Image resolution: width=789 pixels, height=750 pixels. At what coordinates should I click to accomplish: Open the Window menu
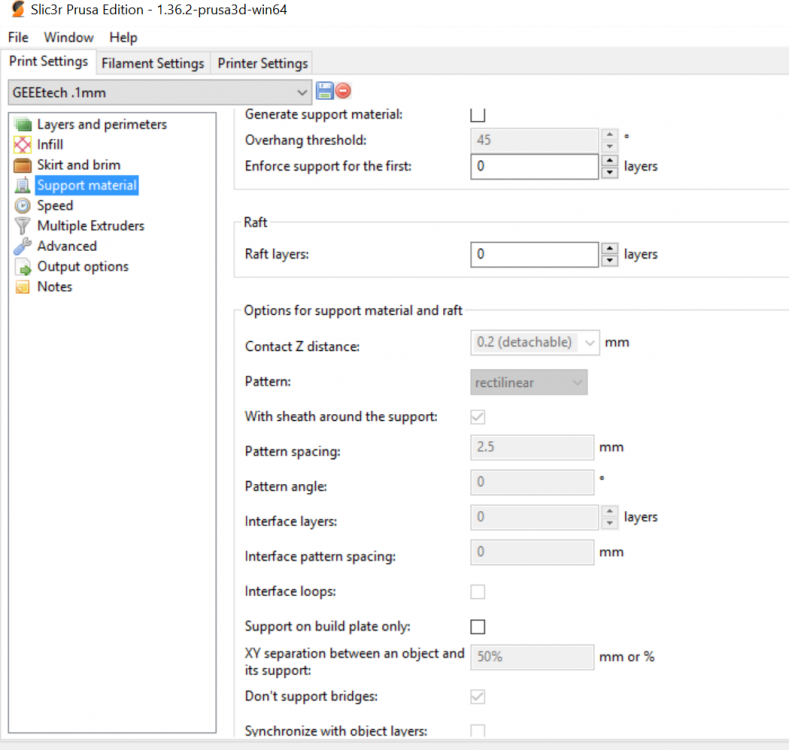68,37
